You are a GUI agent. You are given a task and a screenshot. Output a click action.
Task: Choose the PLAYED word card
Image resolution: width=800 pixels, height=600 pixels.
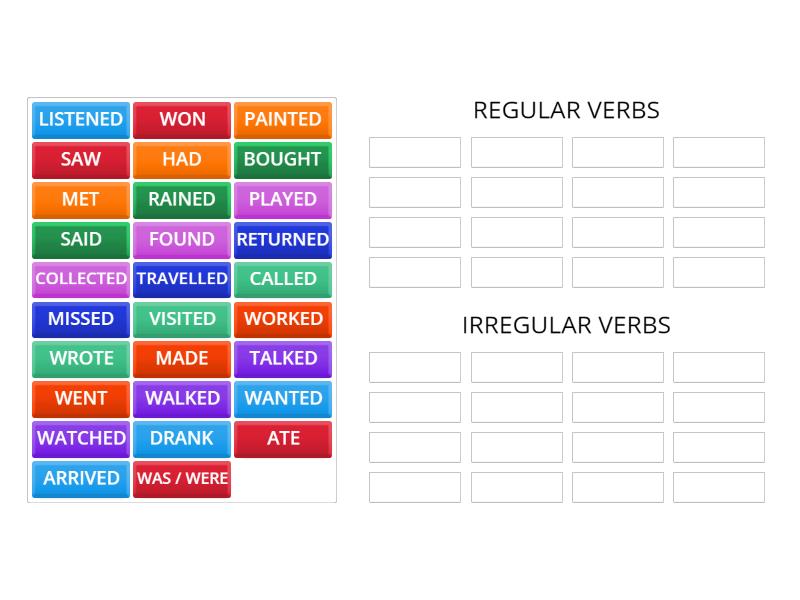click(282, 200)
